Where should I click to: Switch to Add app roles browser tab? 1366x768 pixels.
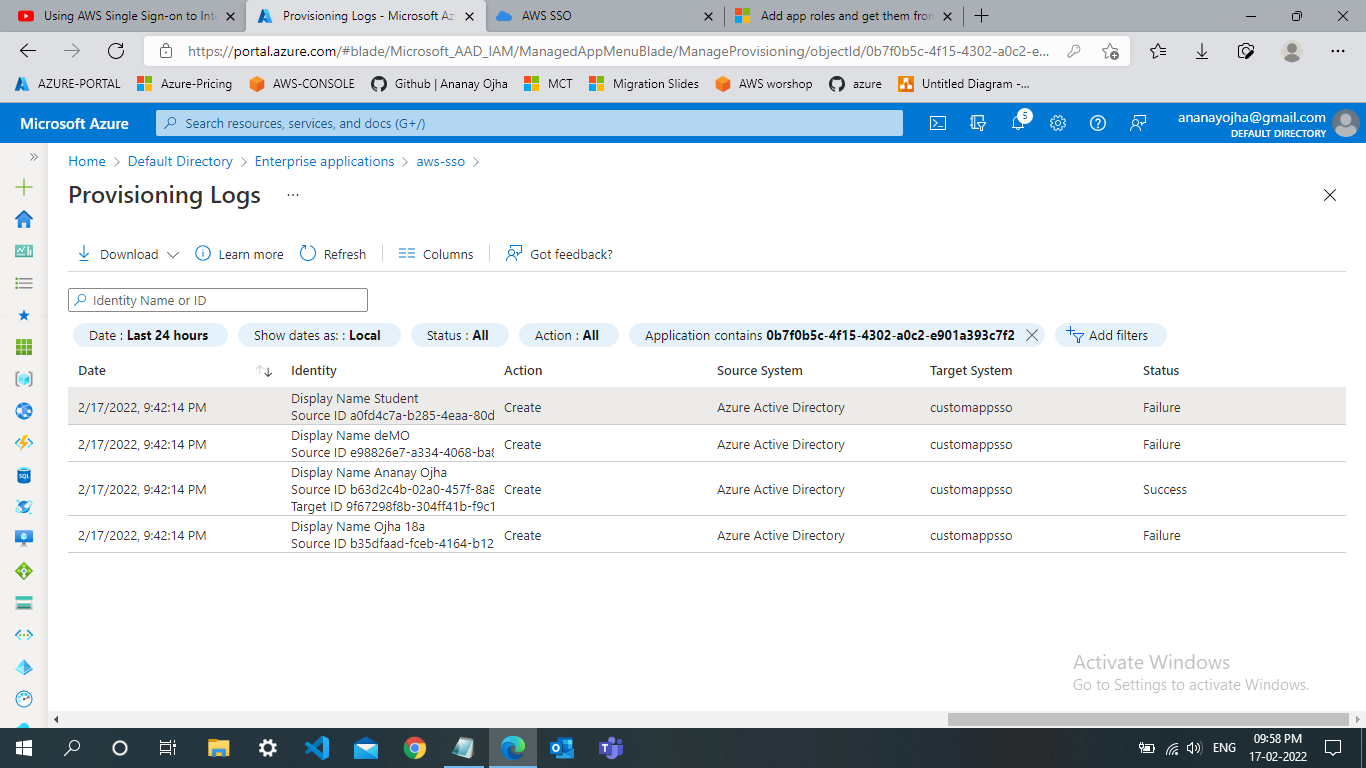(845, 16)
